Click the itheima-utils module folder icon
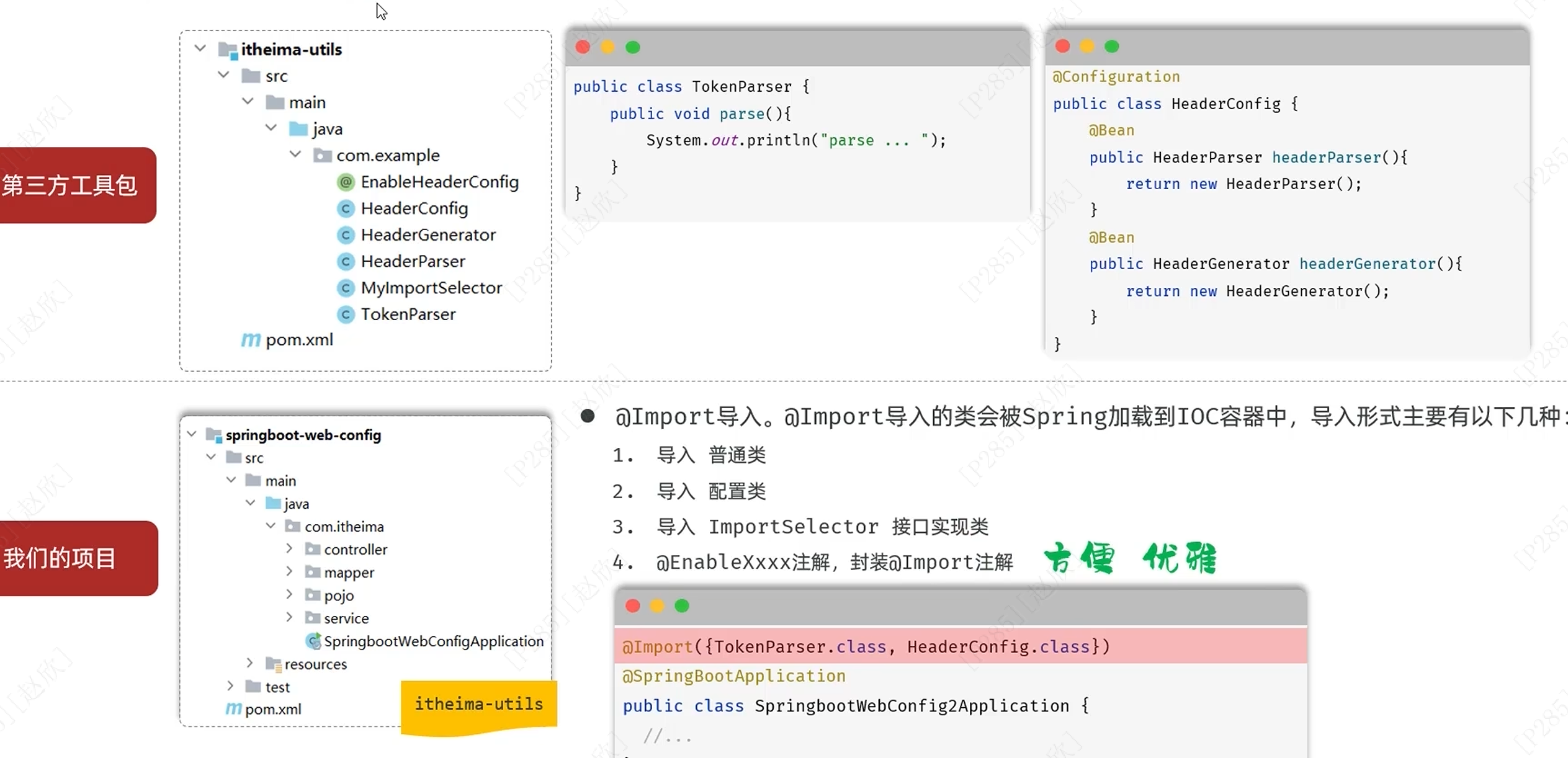Image resolution: width=1568 pixels, height=758 pixels. point(228,50)
